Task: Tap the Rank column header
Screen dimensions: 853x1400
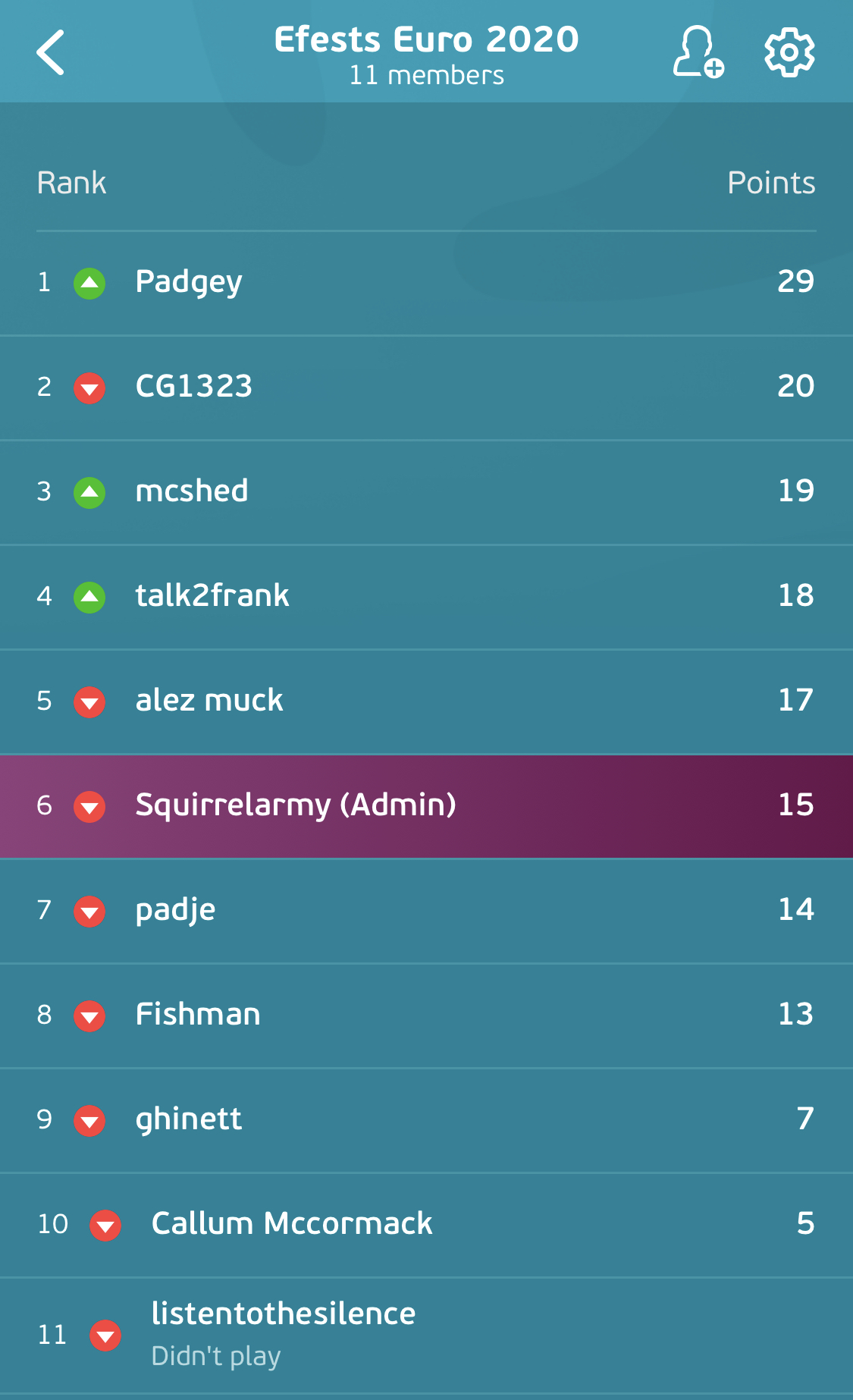Action: point(71,183)
